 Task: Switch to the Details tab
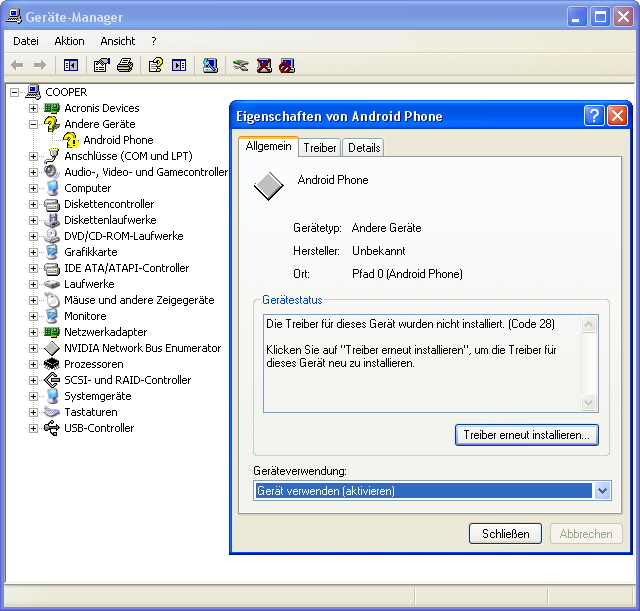point(364,148)
